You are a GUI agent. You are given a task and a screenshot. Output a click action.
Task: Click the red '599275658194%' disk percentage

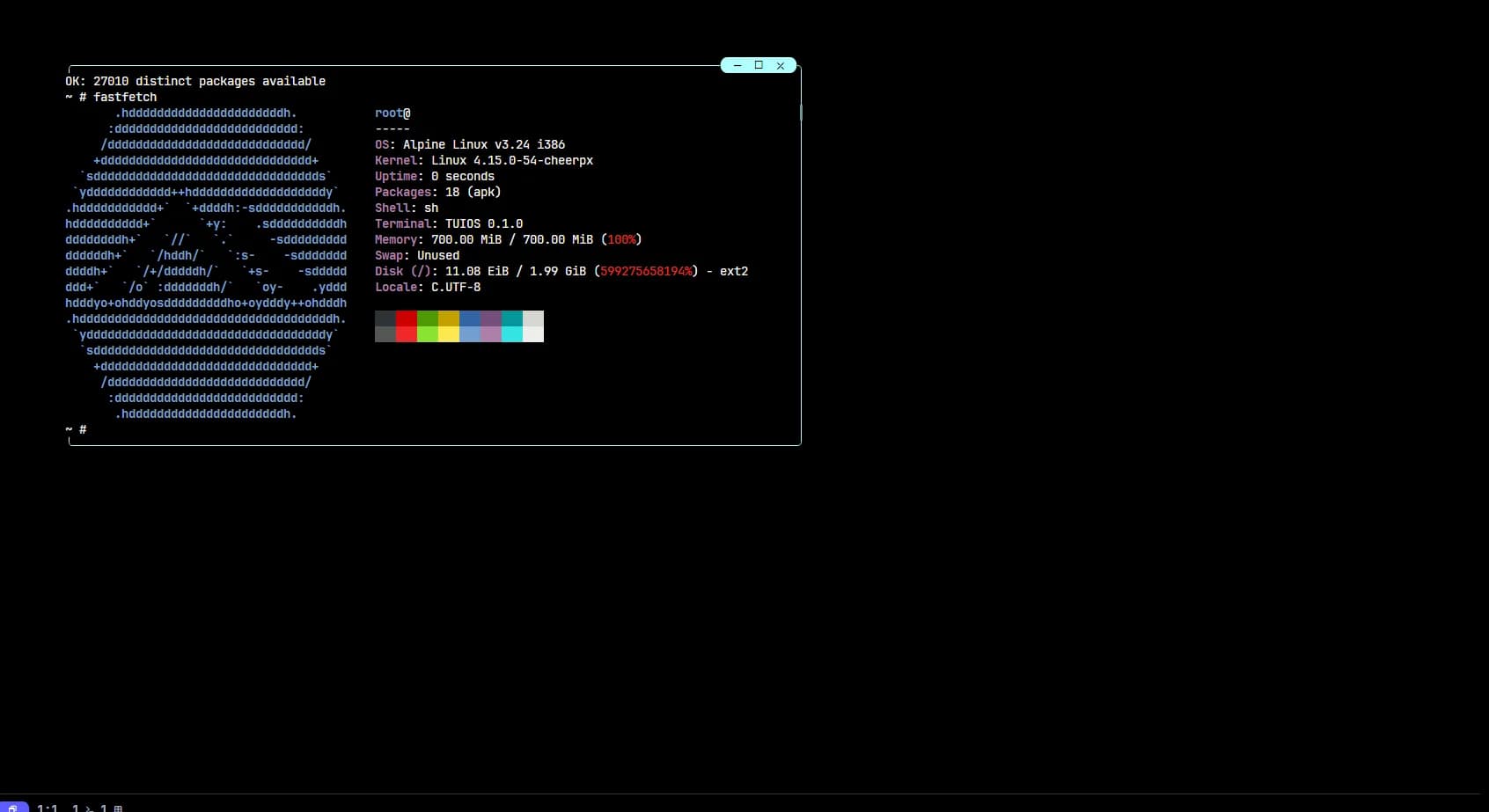(646, 271)
